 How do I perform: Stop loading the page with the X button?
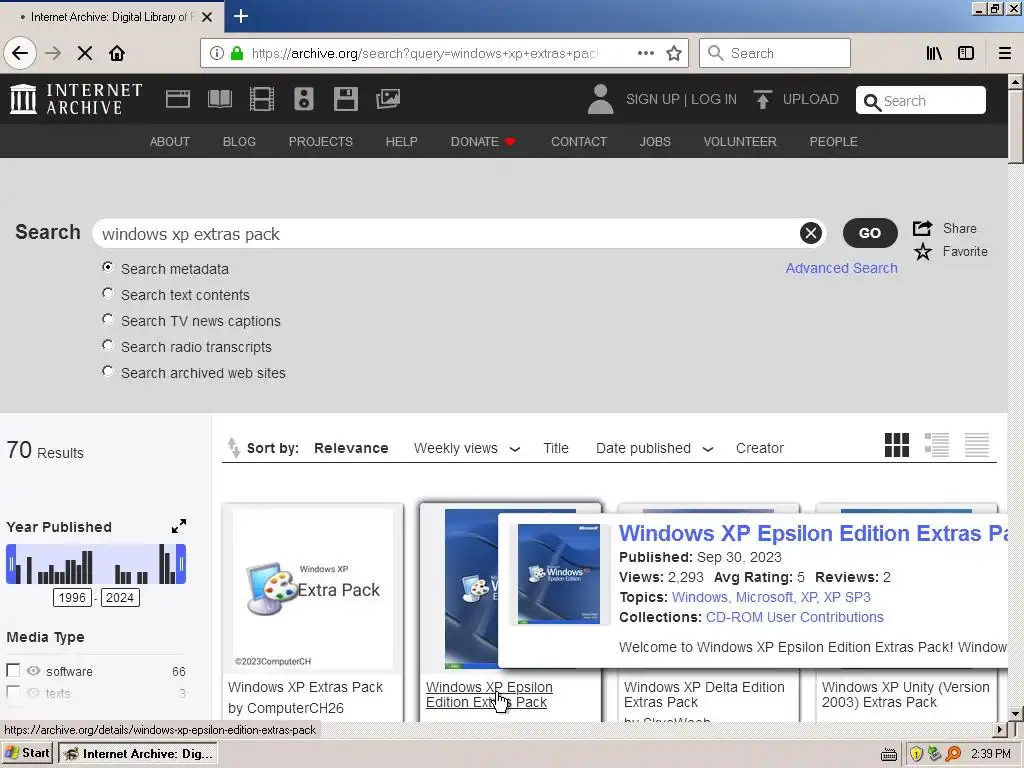85,53
